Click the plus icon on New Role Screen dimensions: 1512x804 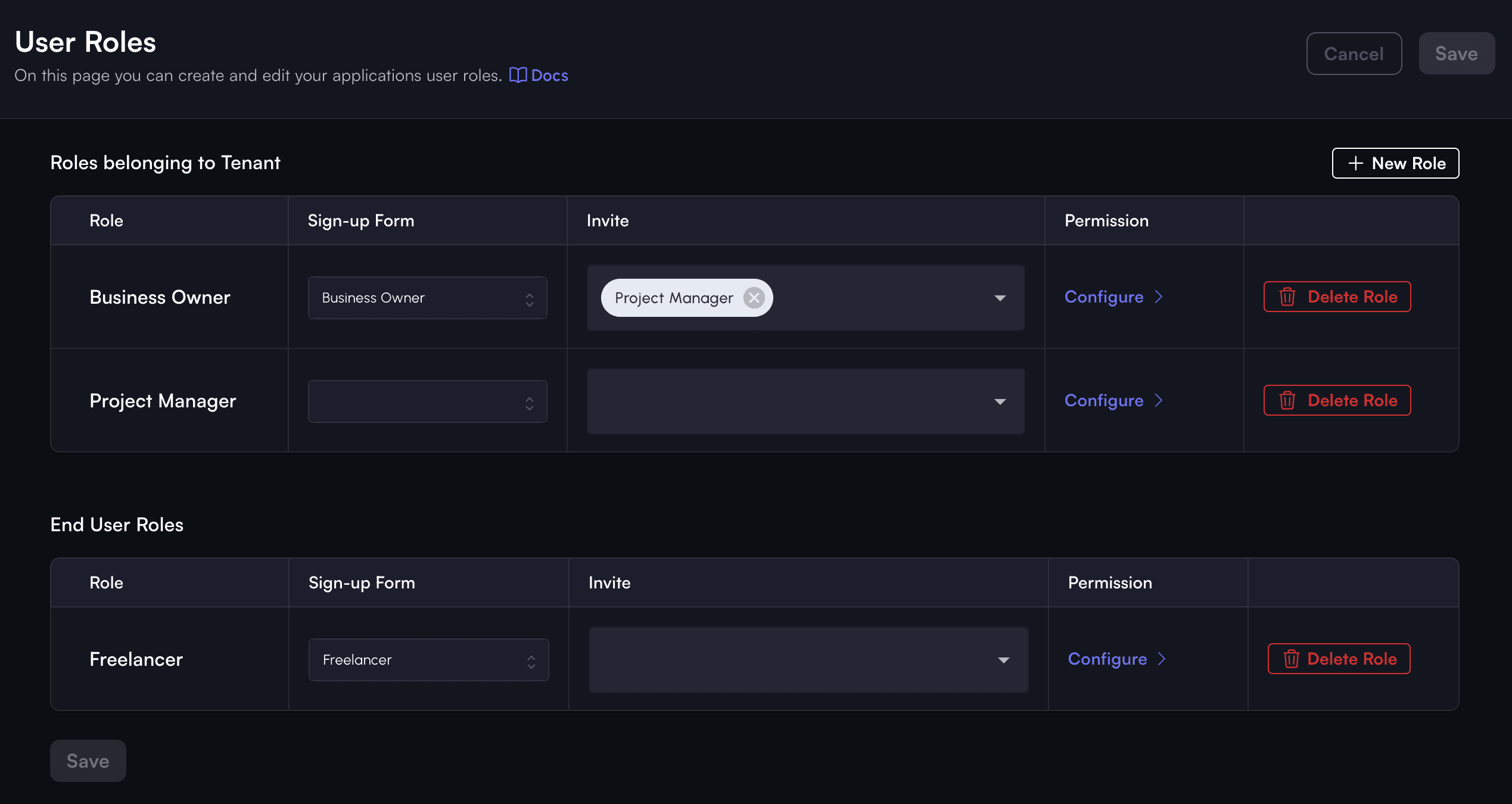tap(1355, 163)
